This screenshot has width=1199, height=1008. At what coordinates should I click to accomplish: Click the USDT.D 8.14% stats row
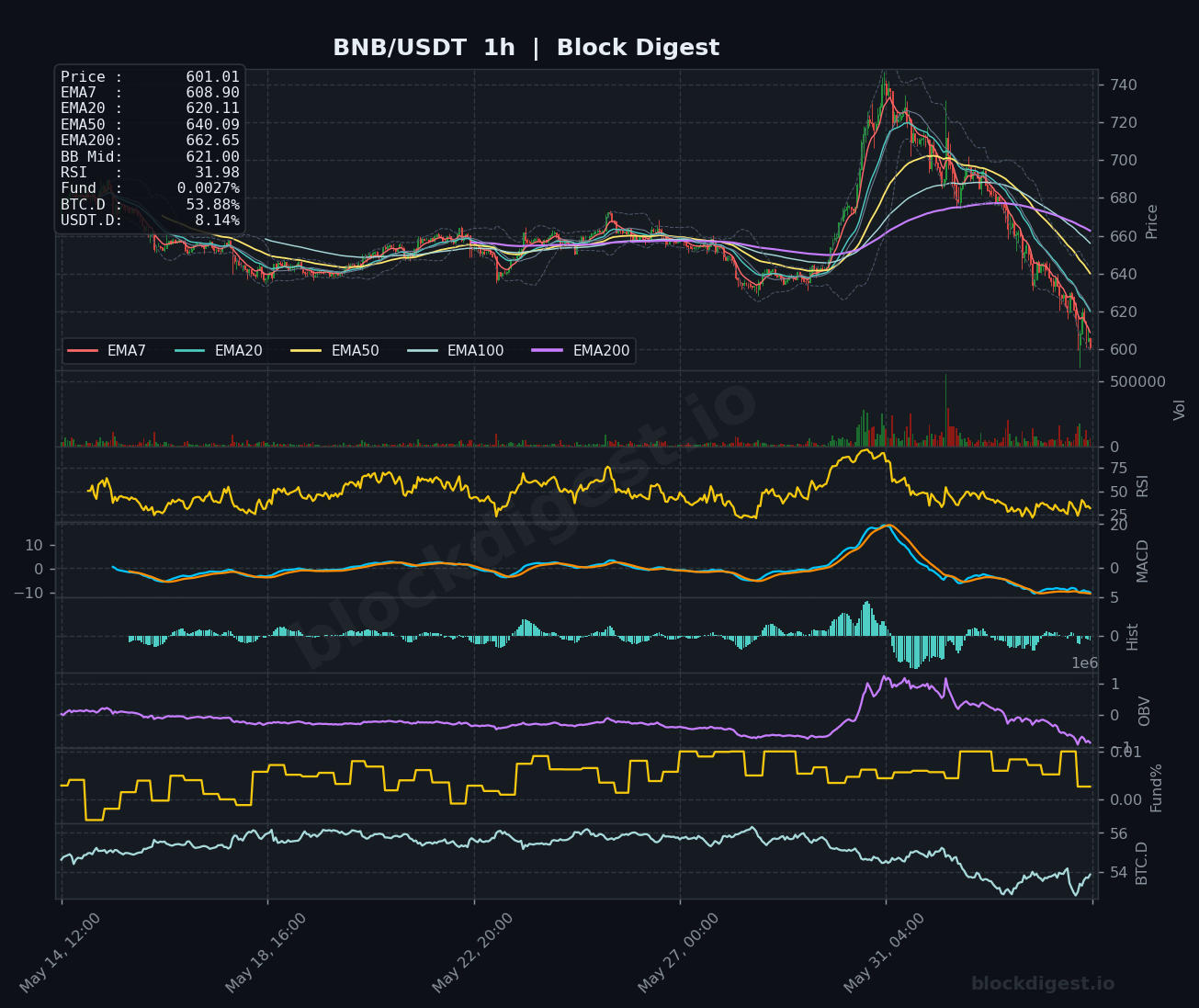point(150,221)
